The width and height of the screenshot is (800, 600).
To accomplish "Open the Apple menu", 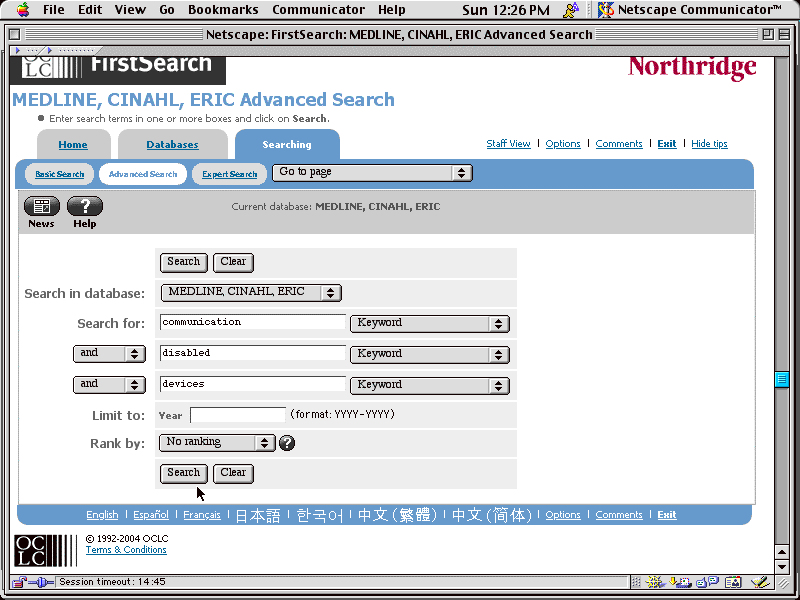I will [22, 9].
